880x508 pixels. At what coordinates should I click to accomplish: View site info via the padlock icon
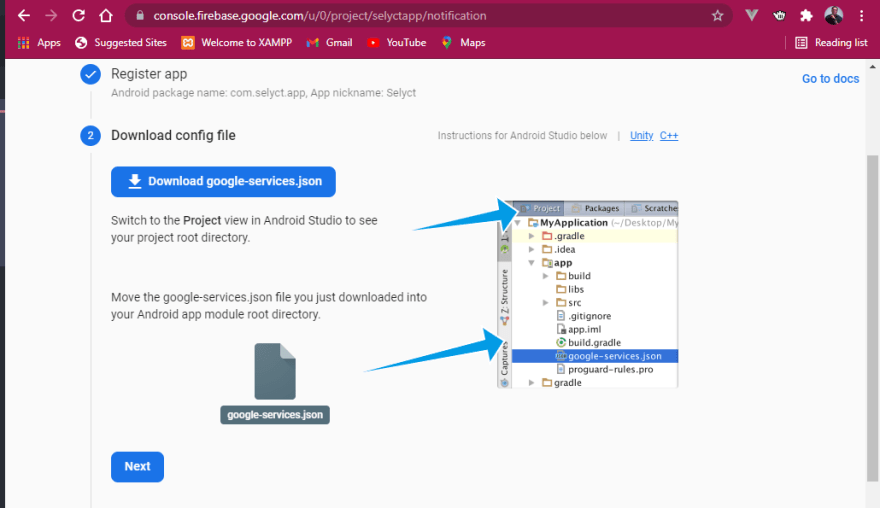pos(140,16)
